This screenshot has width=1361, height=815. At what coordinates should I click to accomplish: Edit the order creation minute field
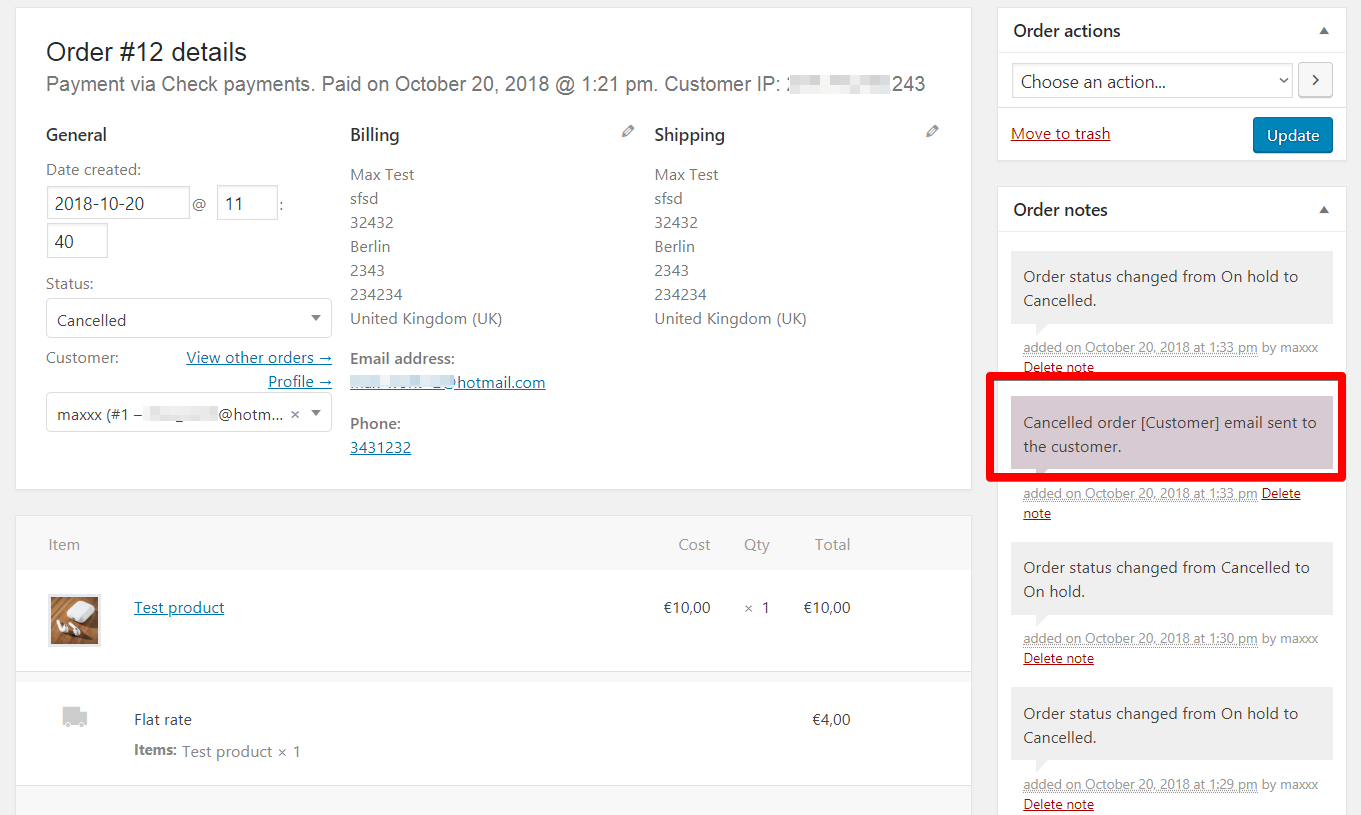click(x=77, y=241)
